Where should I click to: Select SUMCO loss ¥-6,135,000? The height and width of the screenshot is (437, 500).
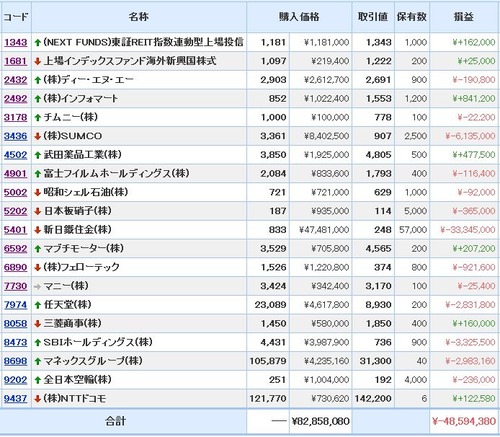point(470,136)
